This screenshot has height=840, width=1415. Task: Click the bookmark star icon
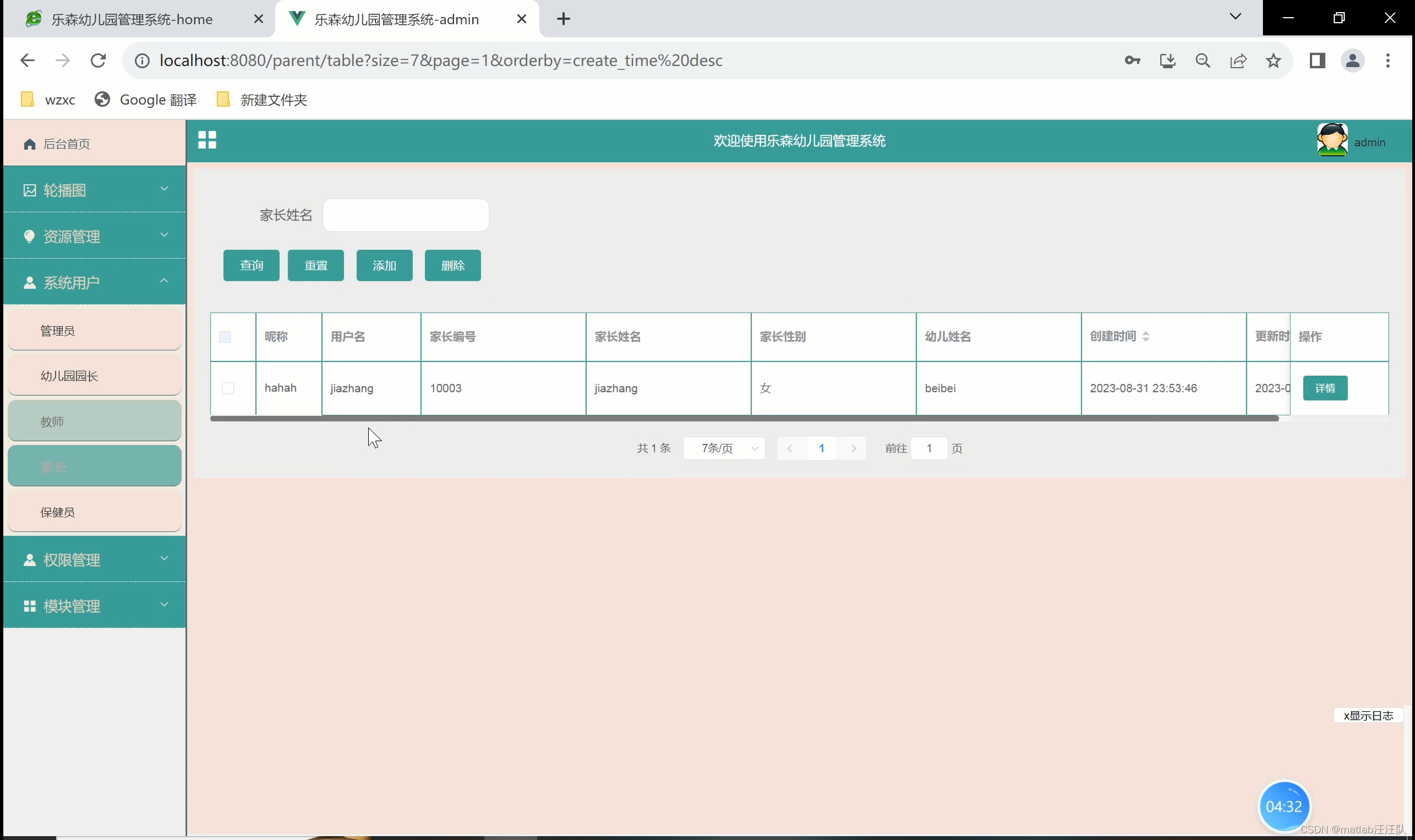tap(1273, 61)
